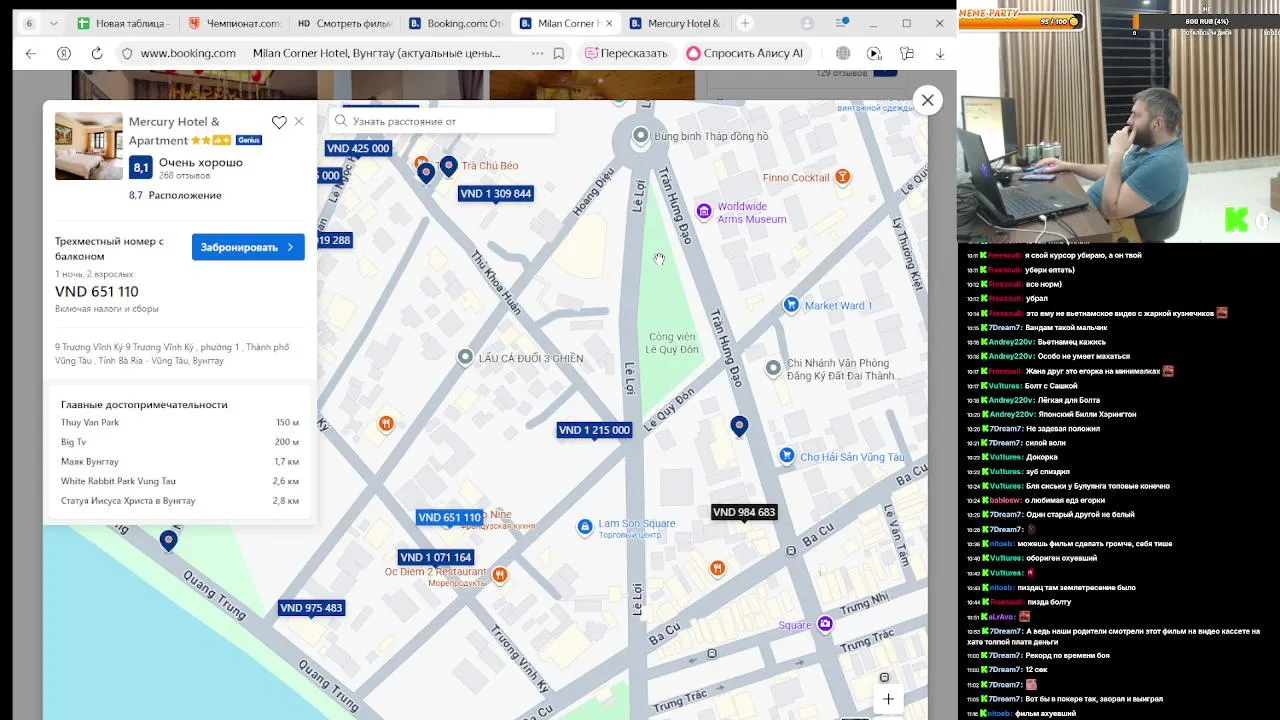
Task: Select the VND 1 309 844 price marker
Action: coord(495,193)
